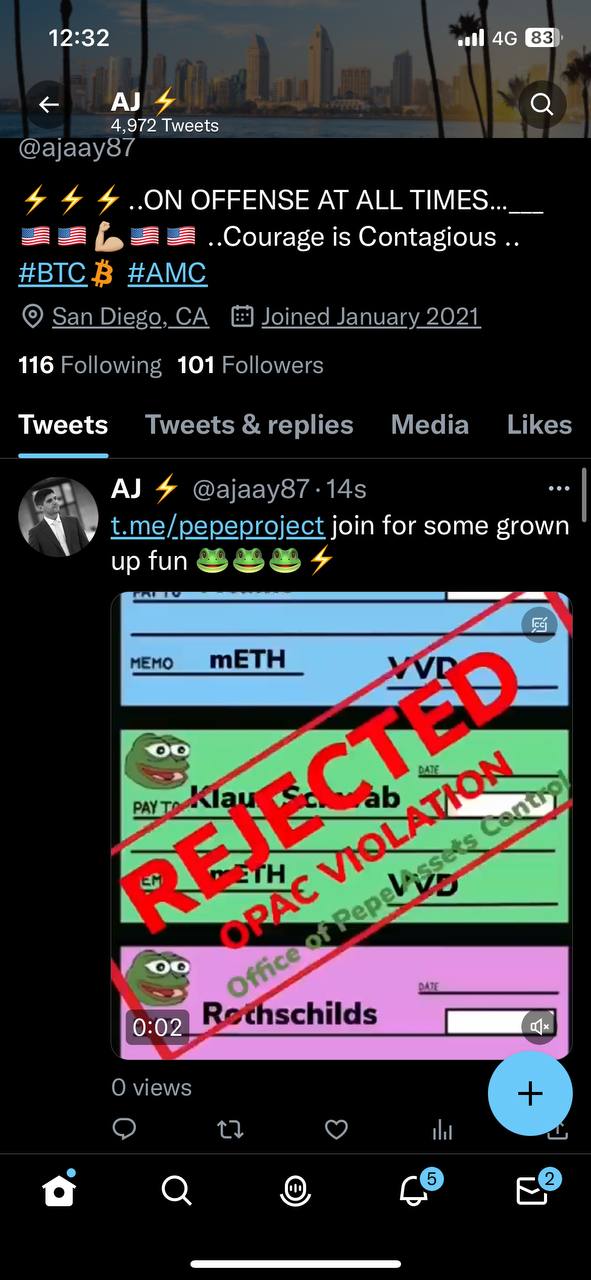The image size is (591, 1280).
Task: Compose new tweet with plus button
Action: pyautogui.click(x=530, y=1093)
